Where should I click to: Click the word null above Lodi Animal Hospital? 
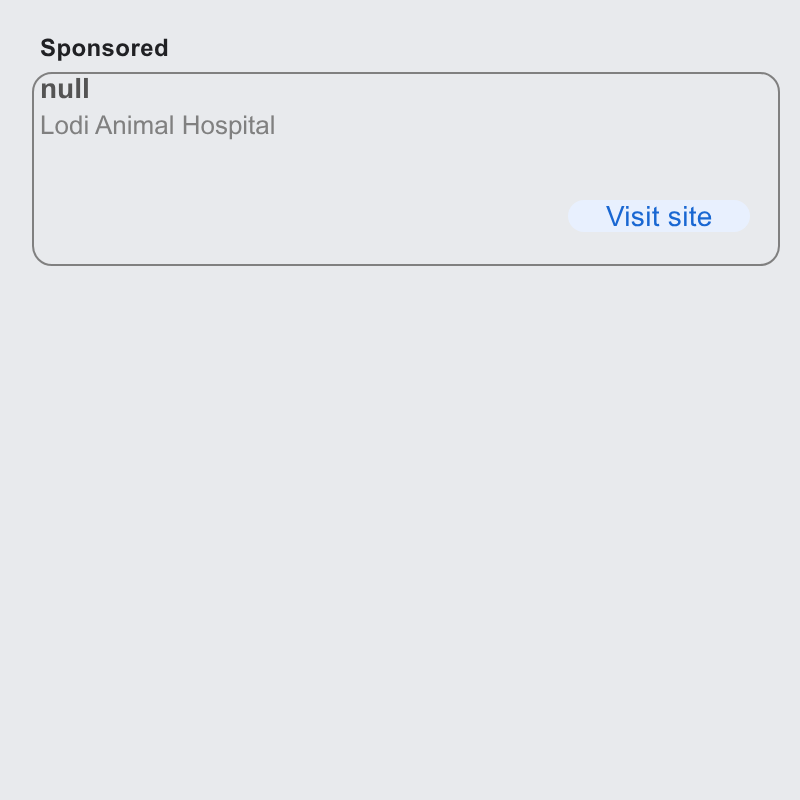65,89
